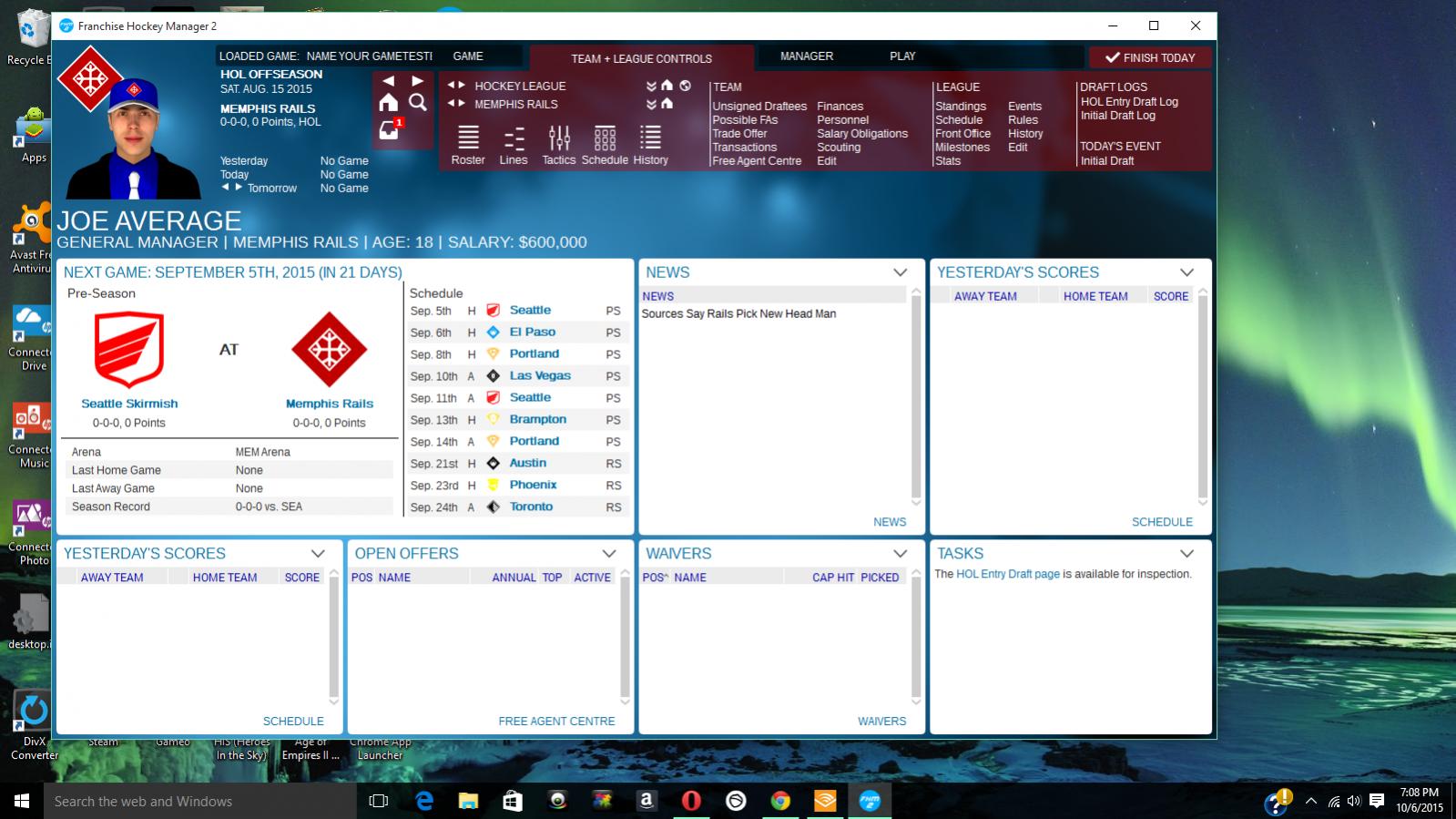Open the Waivers panel dropdown chevron
The height and width of the screenshot is (819, 1456).
900,554
